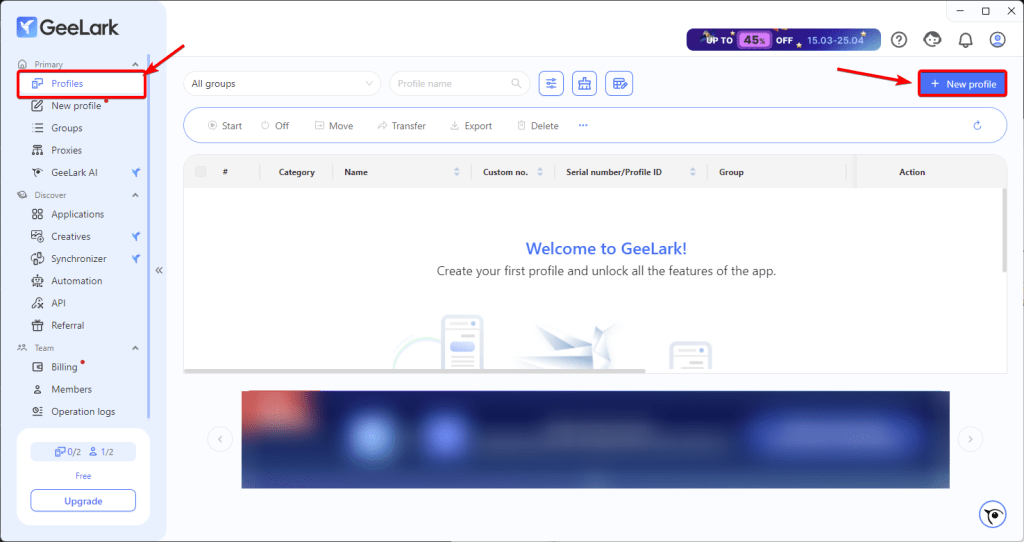
Task: Click Export in the action toolbar
Action: (471, 125)
